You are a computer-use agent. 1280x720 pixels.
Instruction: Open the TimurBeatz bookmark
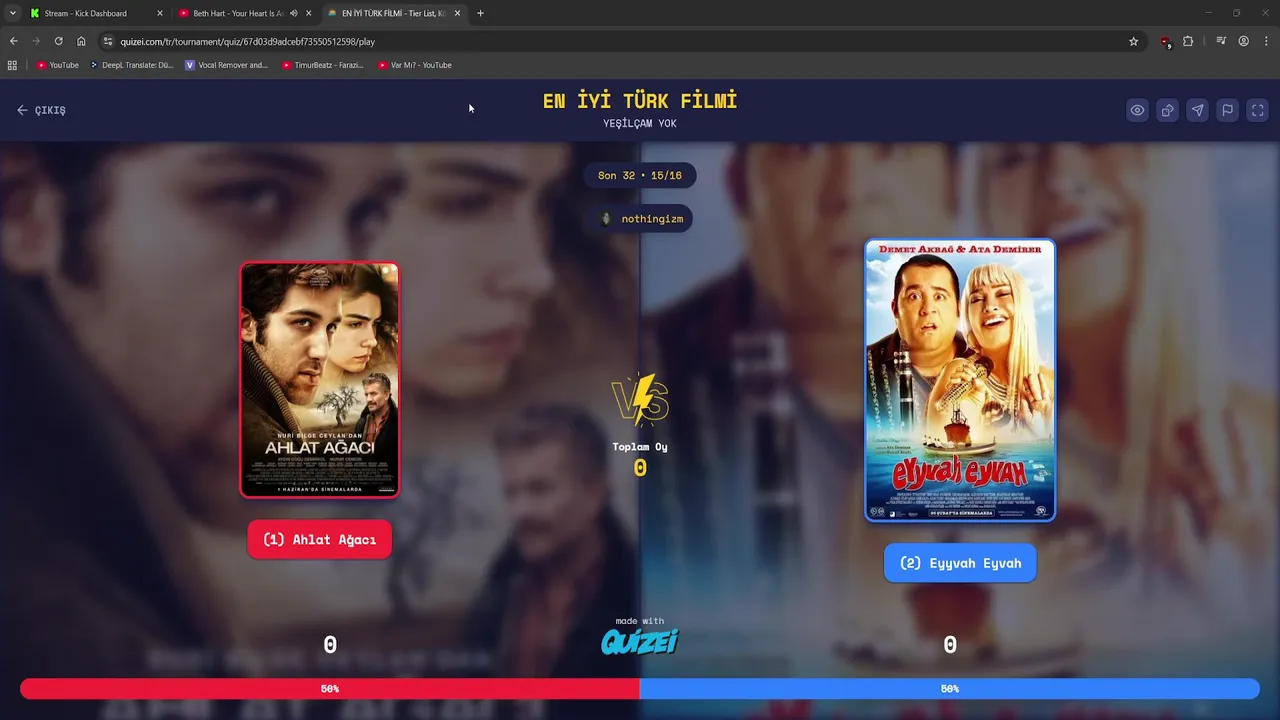[322, 65]
